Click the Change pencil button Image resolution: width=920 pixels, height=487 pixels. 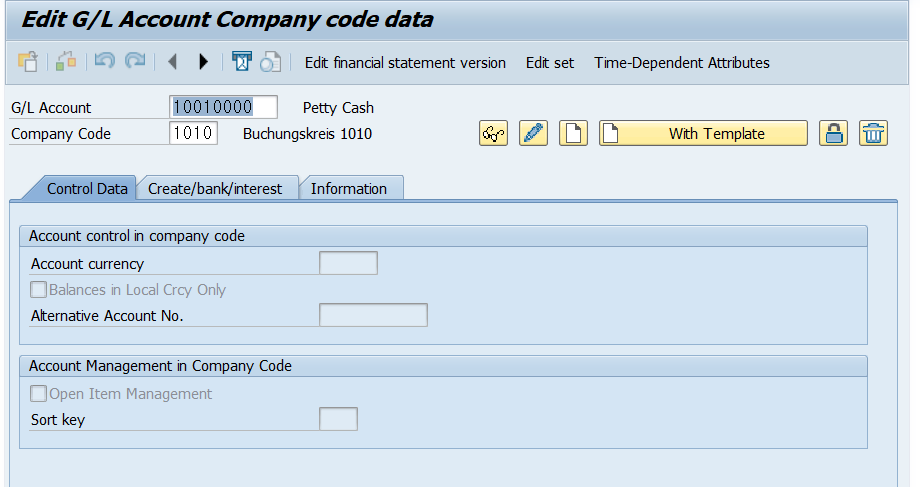tap(533, 133)
